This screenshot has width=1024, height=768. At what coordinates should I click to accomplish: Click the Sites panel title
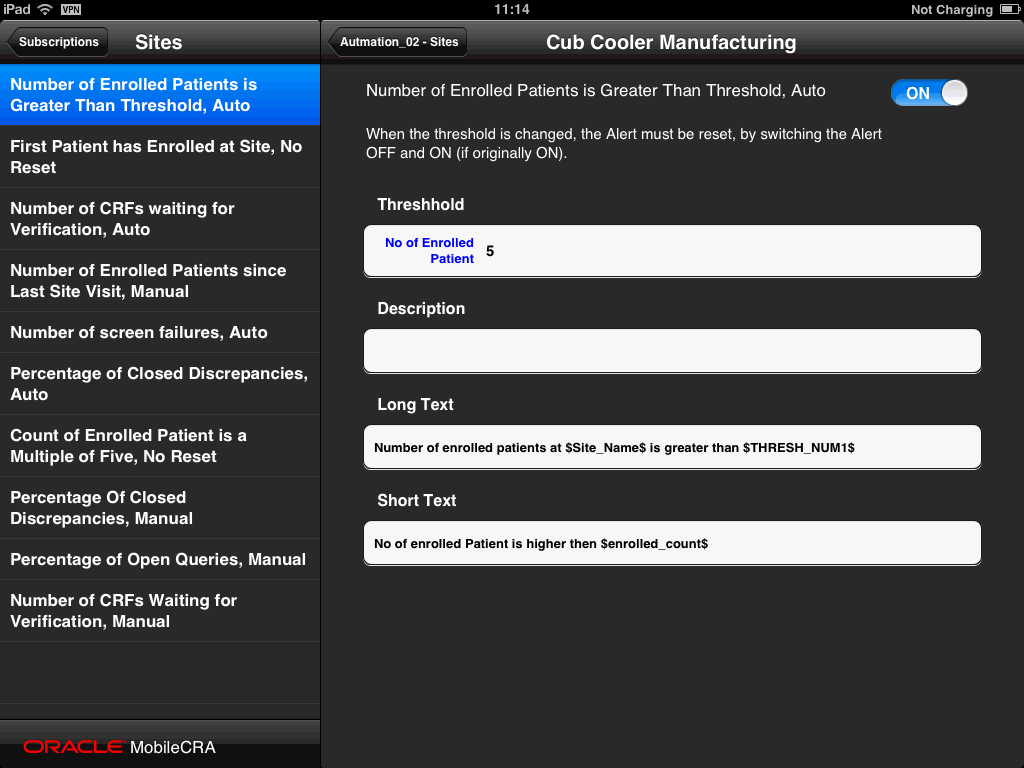(x=159, y=42)
